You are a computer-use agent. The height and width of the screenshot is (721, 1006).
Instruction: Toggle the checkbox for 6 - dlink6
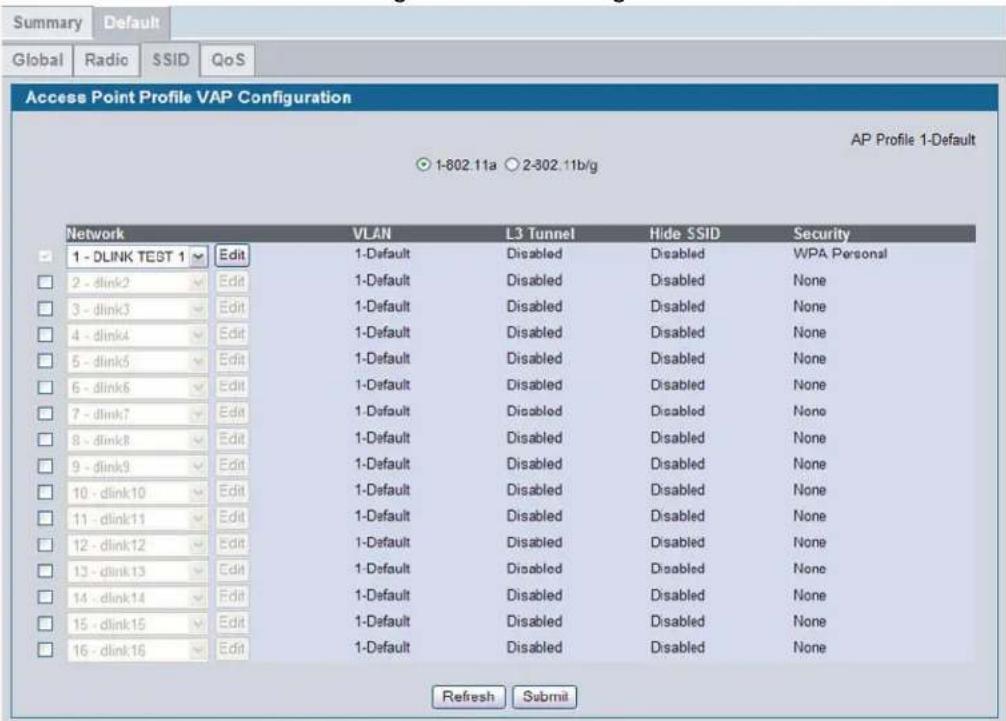45,387
